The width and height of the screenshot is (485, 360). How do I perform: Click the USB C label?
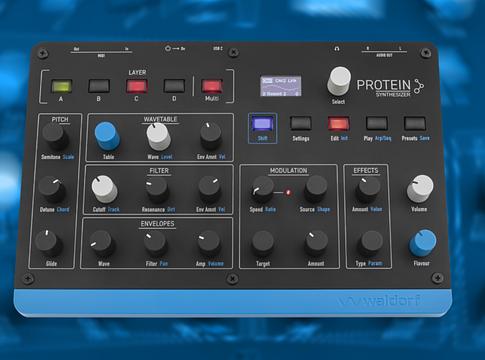218,48
